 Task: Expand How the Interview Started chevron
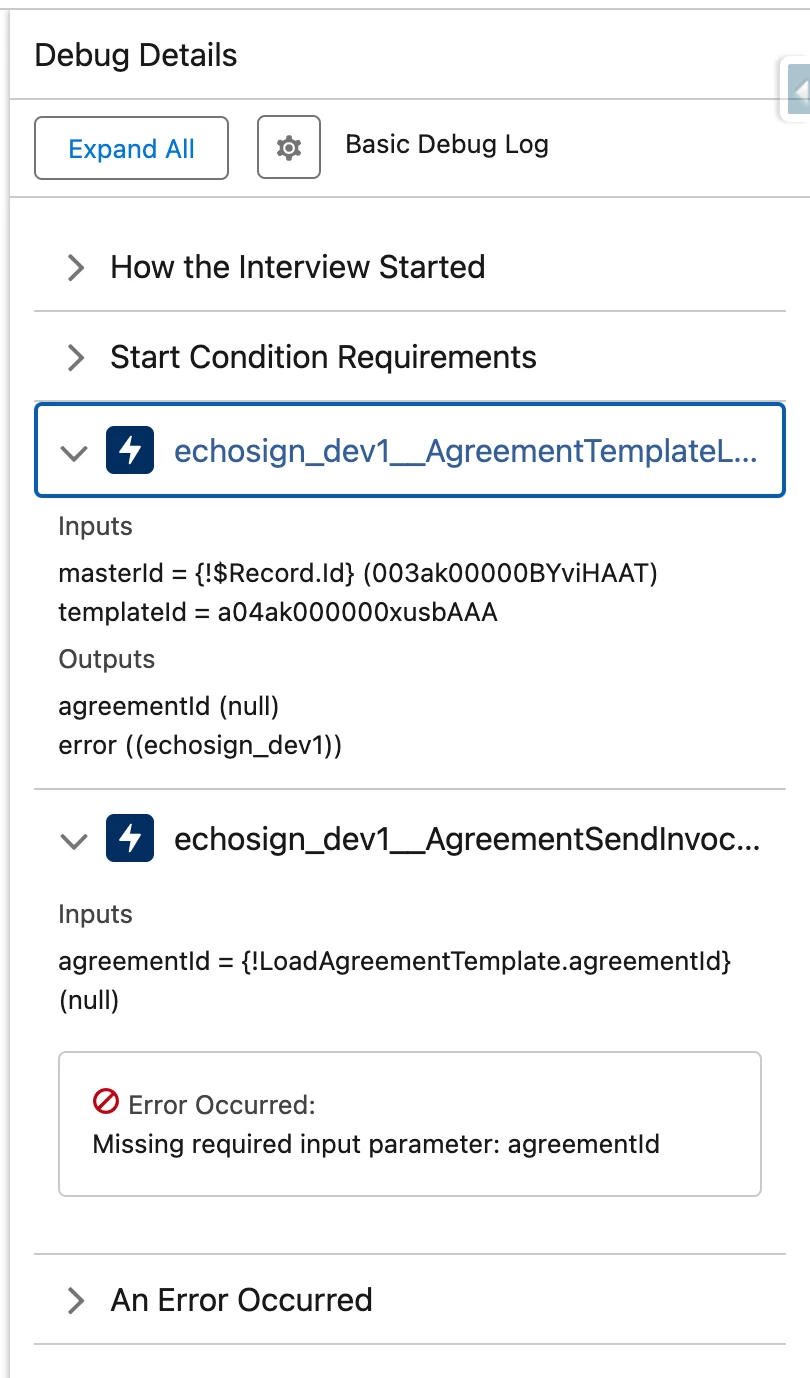pyautogui.click(x=75, y=268)
